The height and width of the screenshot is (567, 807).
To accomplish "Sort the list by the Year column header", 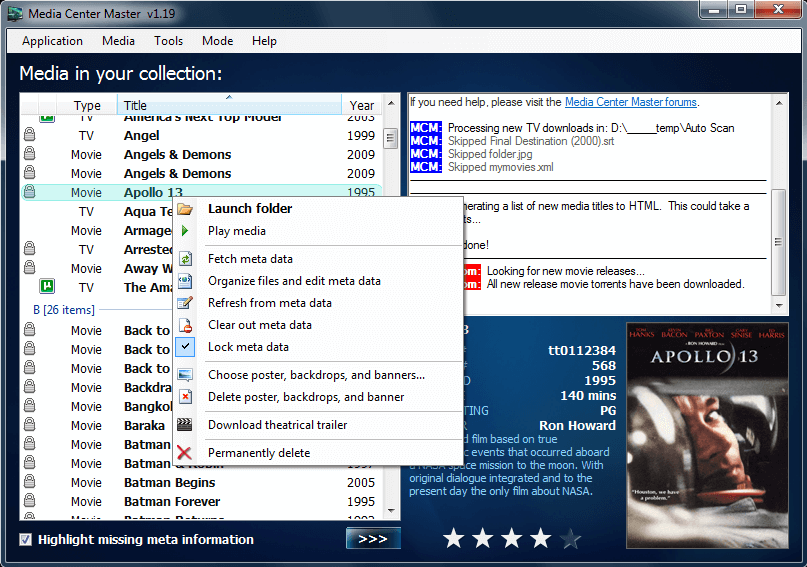I will (x=361, y=106).
